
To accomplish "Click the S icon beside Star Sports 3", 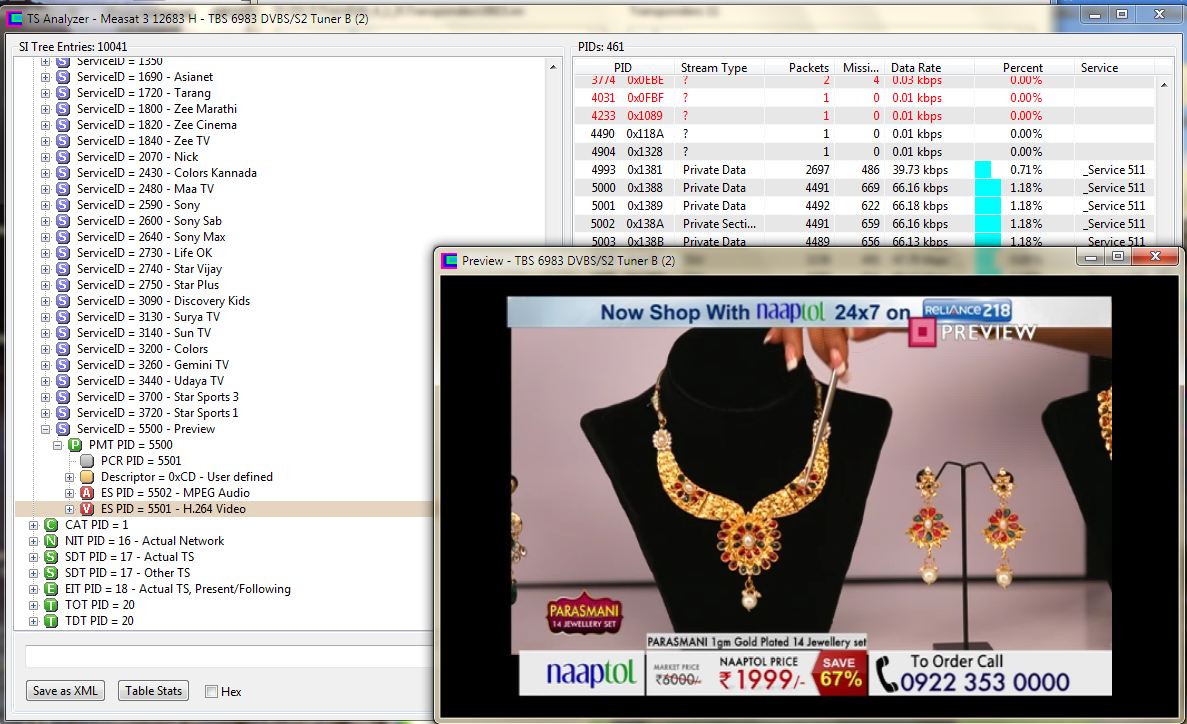I will pyautogui.click(x=63, y=397).
